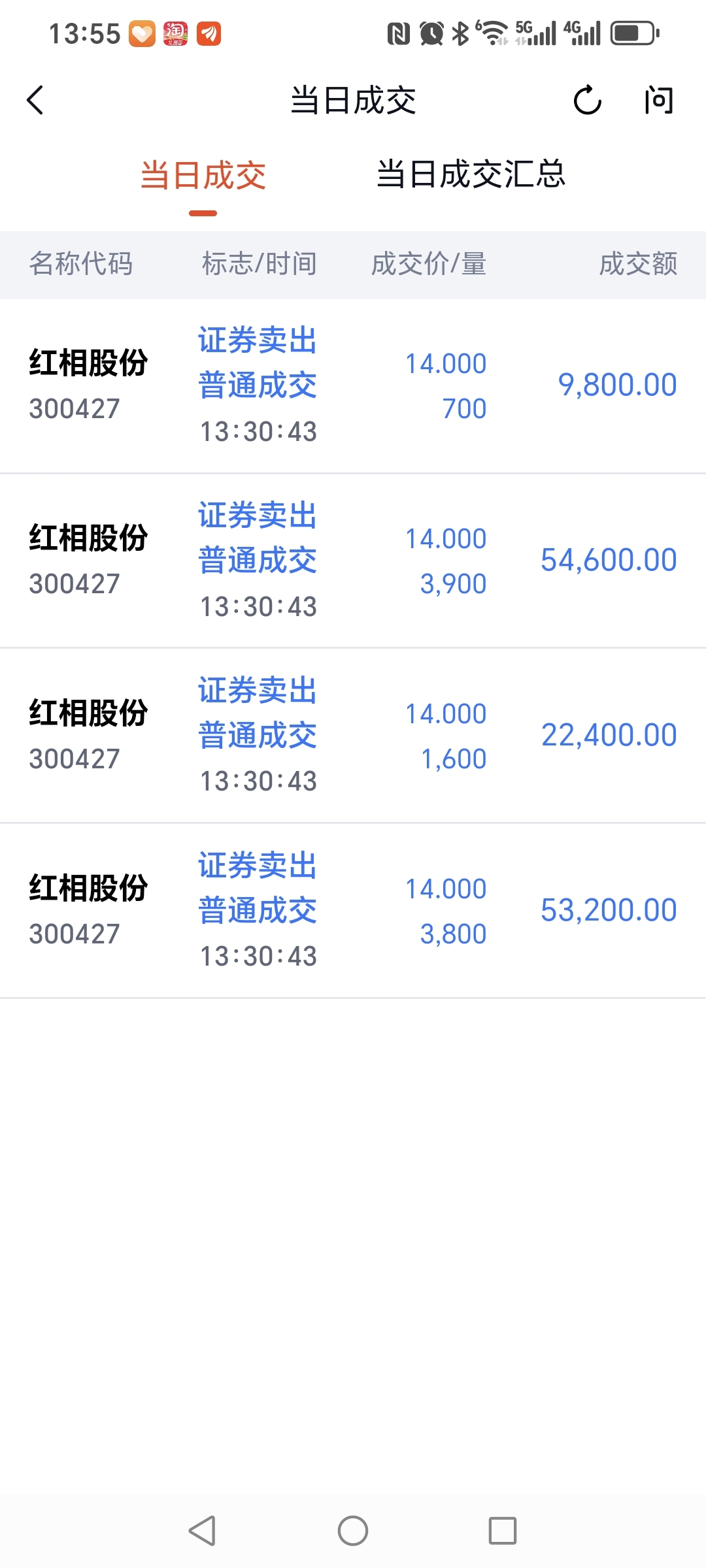706x1568 pixels.
Task: Tap 红相股份 name in first row
Action: (x=88, y=363)
